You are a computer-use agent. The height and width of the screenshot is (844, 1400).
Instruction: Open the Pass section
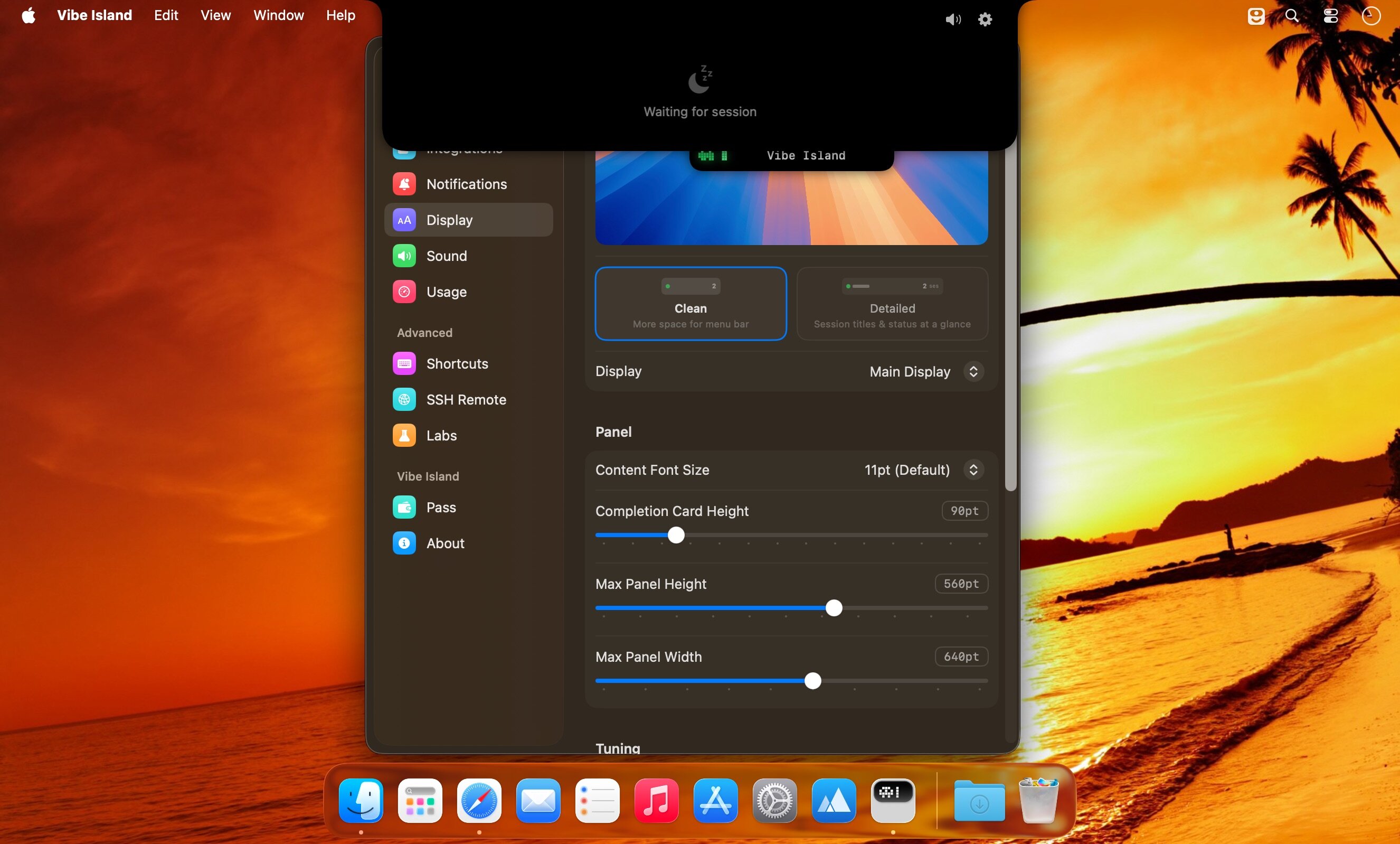point(468,508)
